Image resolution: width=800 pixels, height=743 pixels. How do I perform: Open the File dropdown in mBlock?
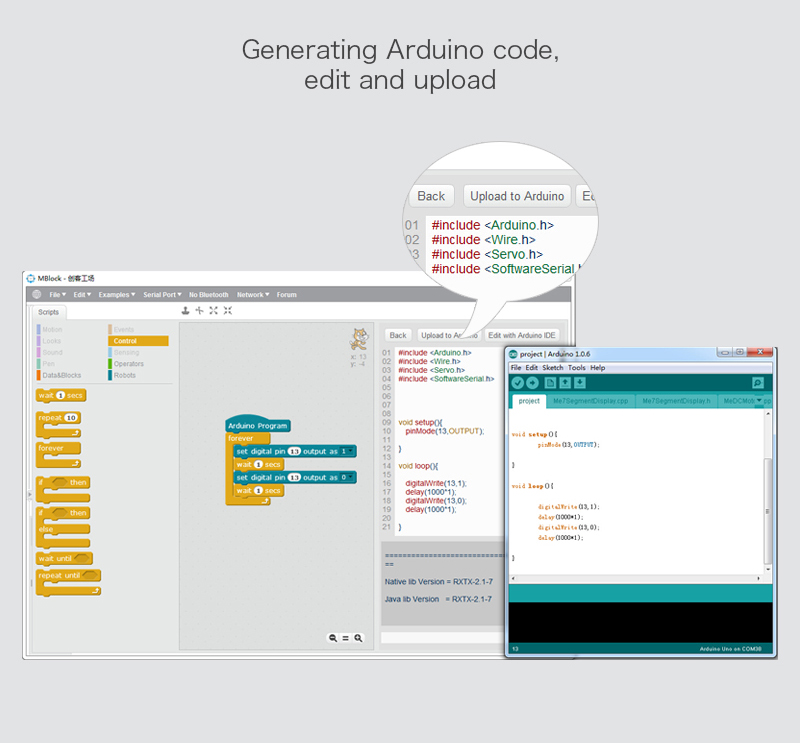(x=57, y=295)
